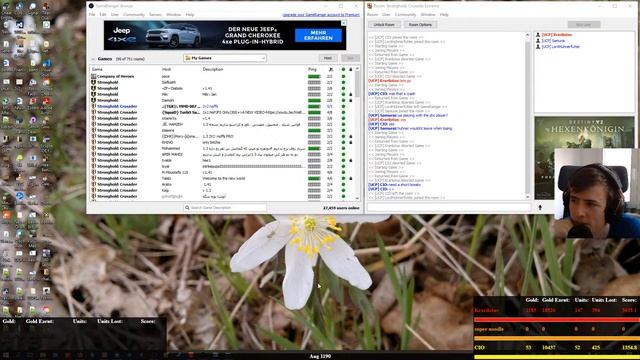The width and height of the screenshot is (640, 360).
Task: Click room window's Stronghold title icon
Action: coord(370,6)
